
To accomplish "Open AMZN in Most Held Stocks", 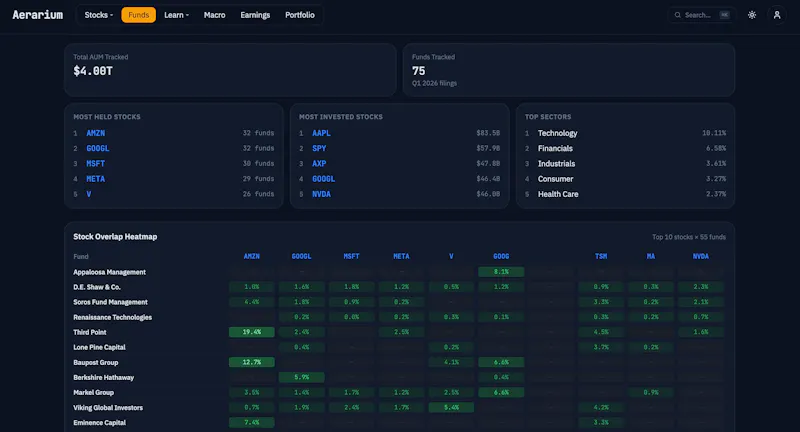I will click(95, 133).
